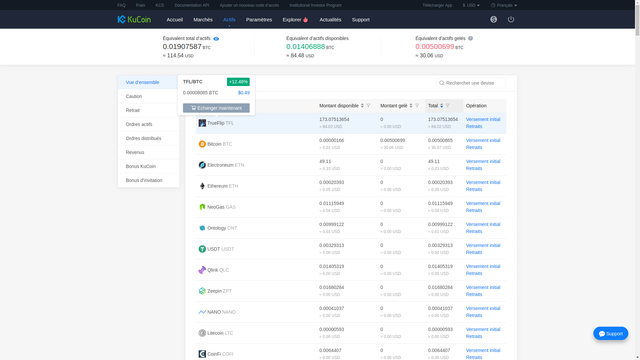
Task: Click Versement initial for Electroneum
Action: point(483,161)
